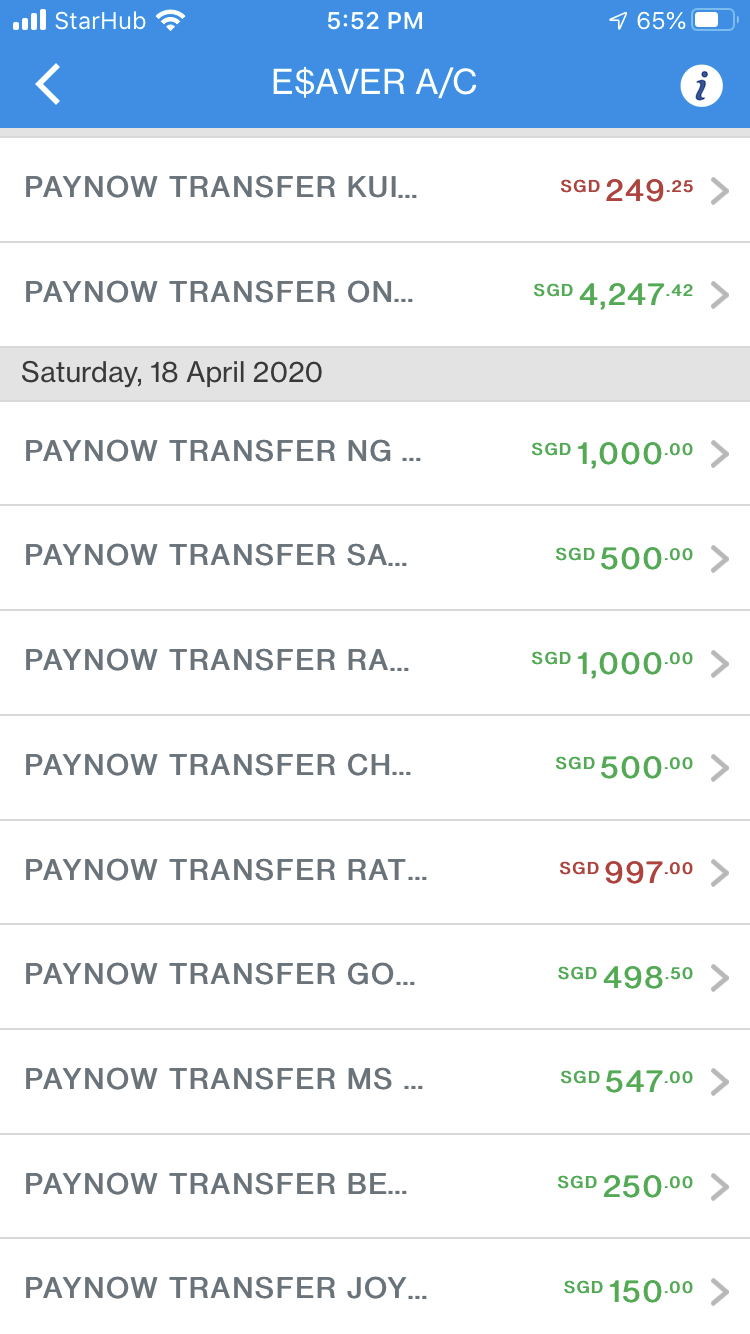Open chevron next to SGD 150.00 transfer
This screenshot has width=750, height=1334.
[x=719, y=1291]
